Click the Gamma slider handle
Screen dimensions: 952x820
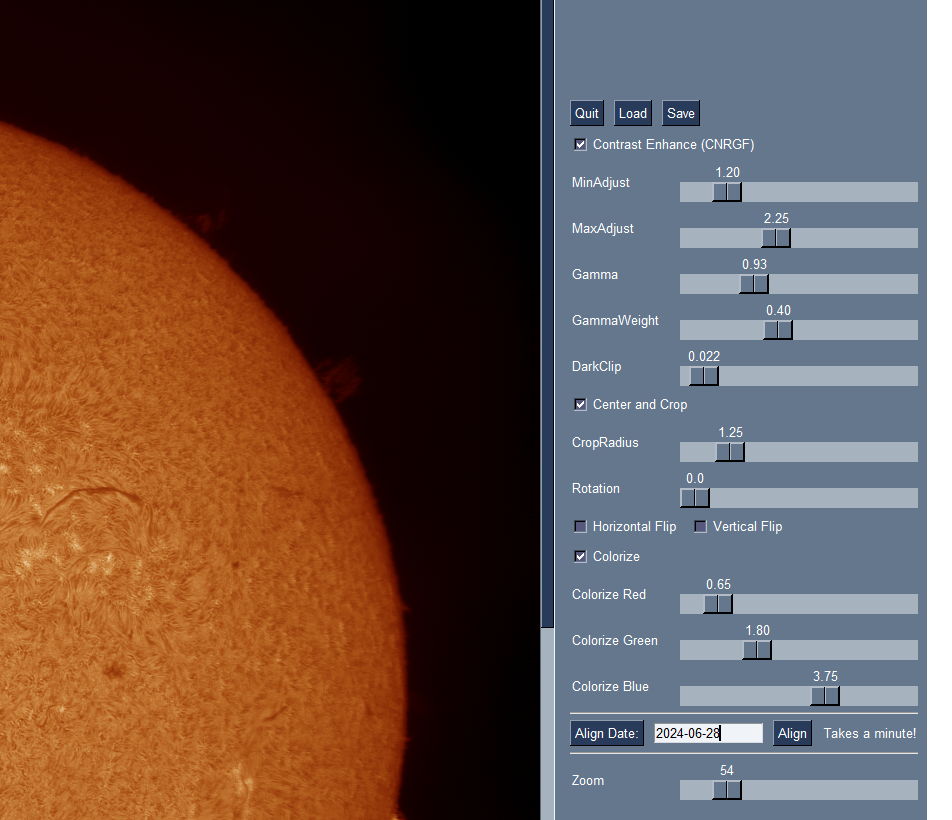[x=754, y=284]
